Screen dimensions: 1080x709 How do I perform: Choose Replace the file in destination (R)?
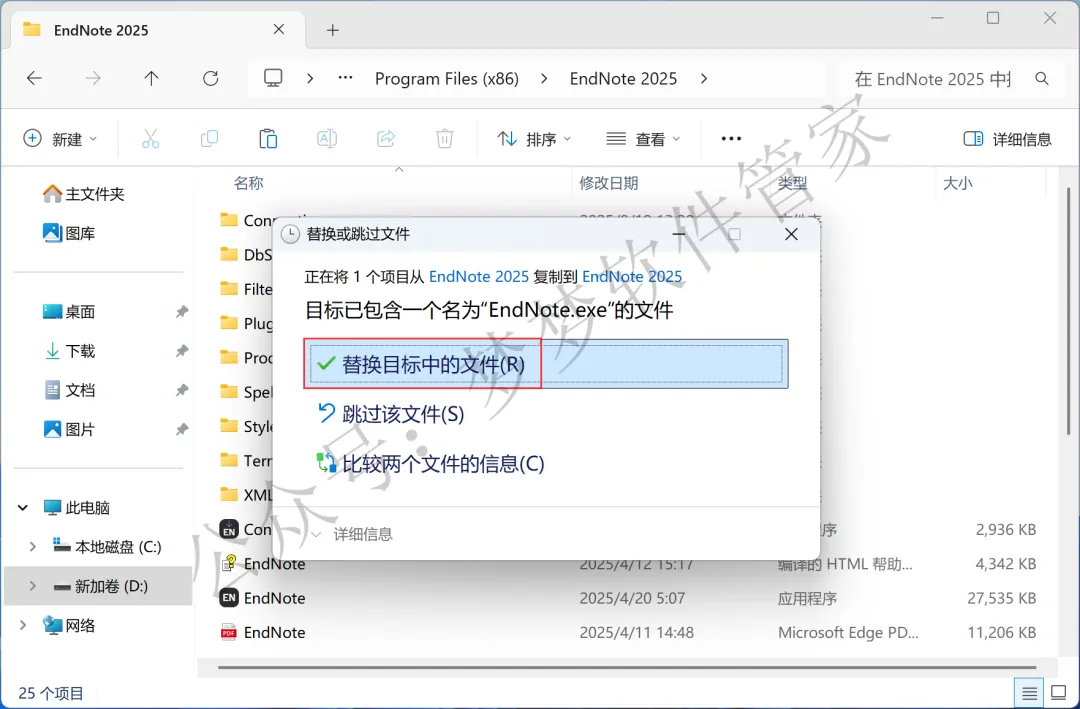546,364
